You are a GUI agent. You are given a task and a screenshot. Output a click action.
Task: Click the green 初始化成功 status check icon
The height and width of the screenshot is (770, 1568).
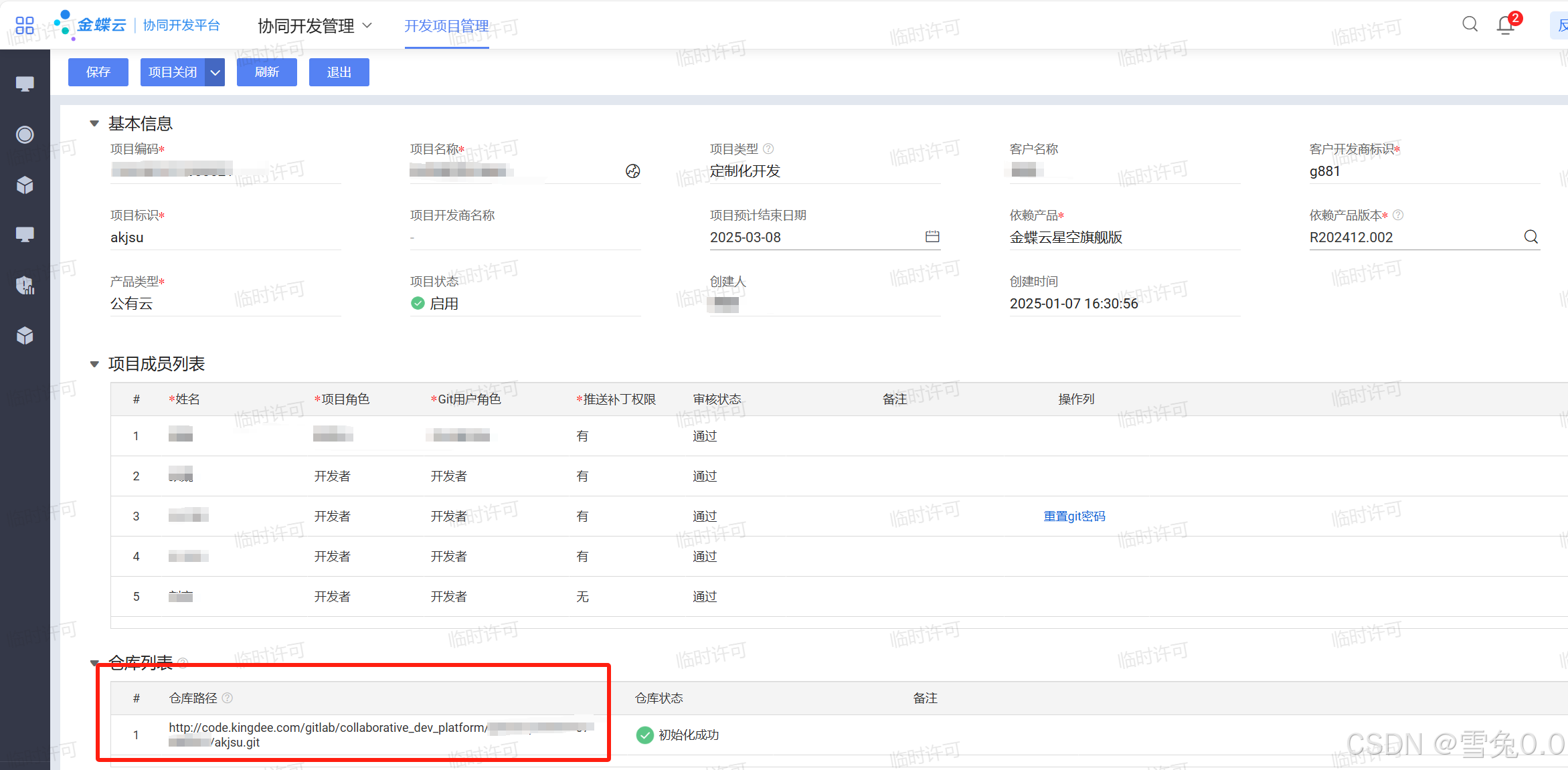[644, 735]
